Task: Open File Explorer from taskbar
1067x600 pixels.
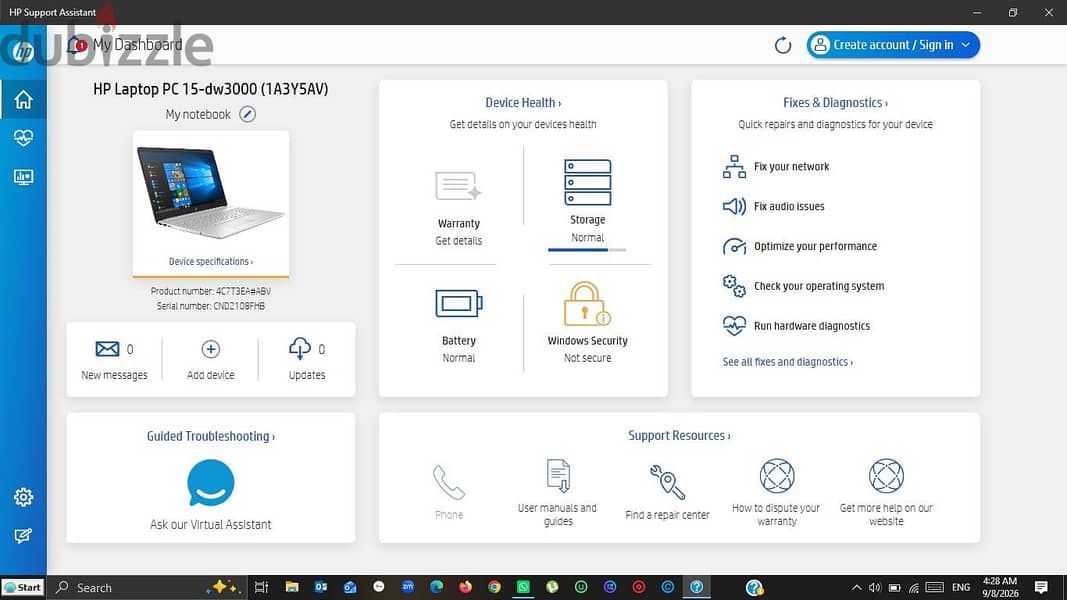Action: click(x=292, y=587)
